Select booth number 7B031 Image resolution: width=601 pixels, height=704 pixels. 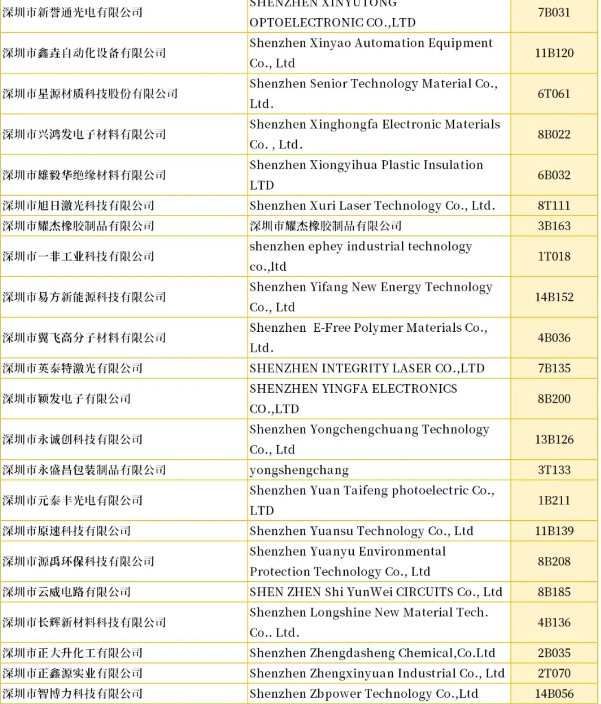(x=554, y=13)
